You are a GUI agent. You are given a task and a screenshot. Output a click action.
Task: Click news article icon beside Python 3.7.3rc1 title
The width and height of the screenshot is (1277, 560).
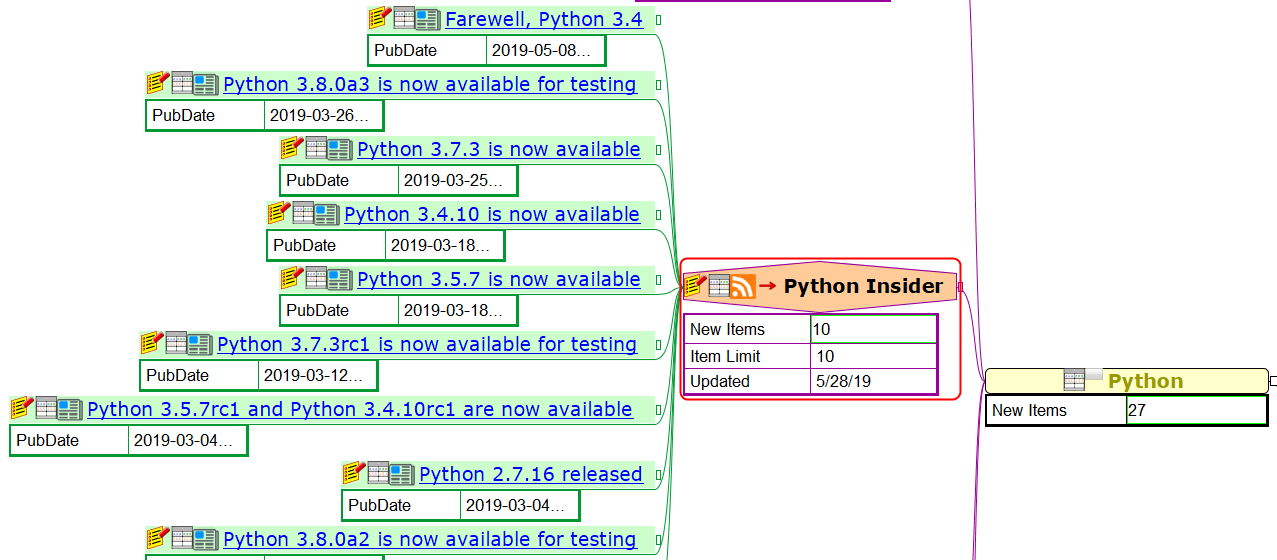click(200, 343)
